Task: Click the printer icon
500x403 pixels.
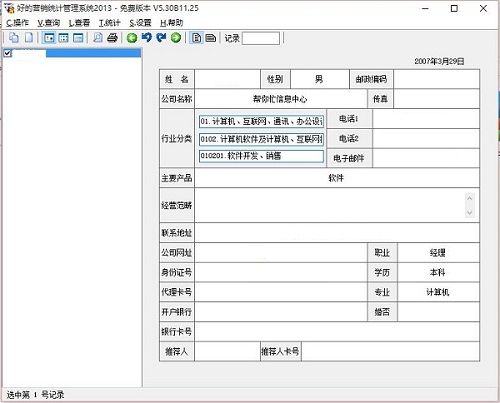Action: (112, 38)
